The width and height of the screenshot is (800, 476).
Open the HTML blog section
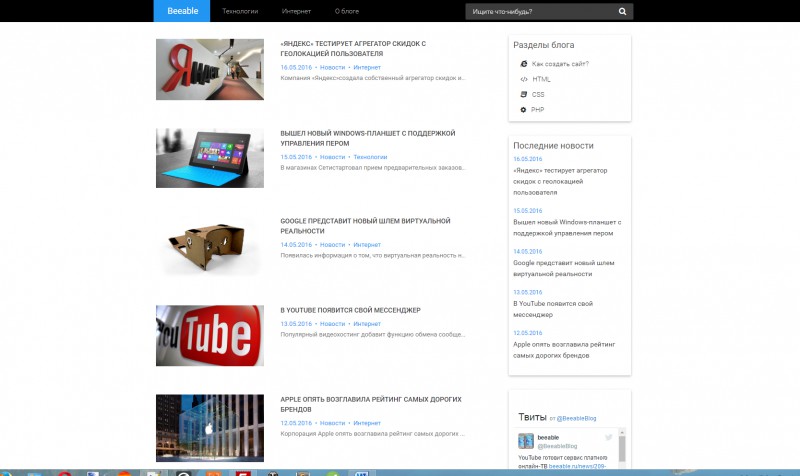541,79
